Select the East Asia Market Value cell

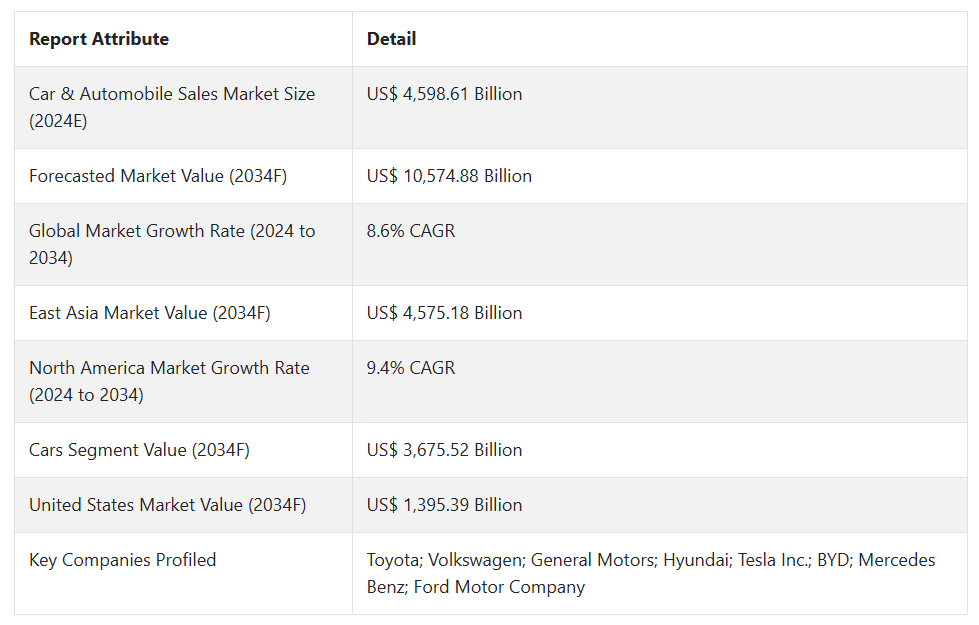click(150, 313)
